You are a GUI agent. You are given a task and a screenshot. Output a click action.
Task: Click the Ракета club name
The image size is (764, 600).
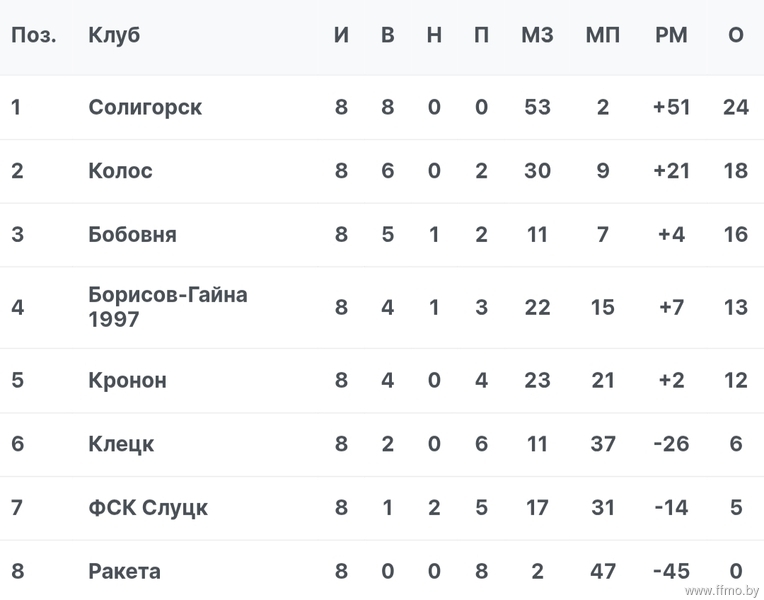(124, 571)
